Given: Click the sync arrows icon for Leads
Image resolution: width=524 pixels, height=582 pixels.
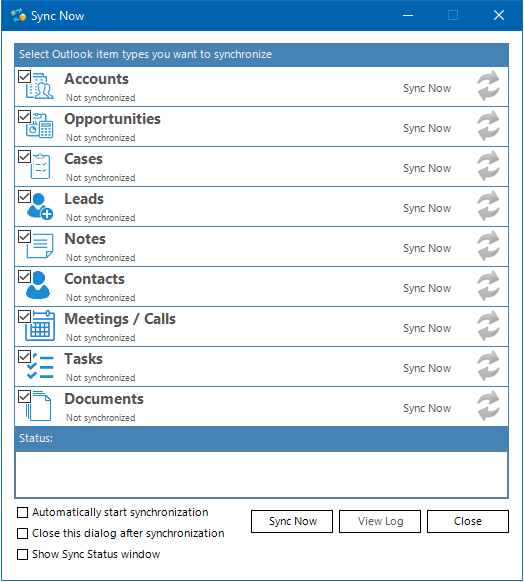Looking at the screenshot, I should point(488,206).
